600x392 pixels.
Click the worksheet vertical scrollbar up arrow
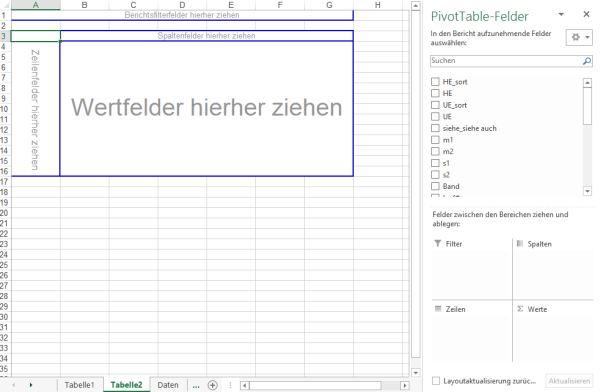tap(416, 6)
